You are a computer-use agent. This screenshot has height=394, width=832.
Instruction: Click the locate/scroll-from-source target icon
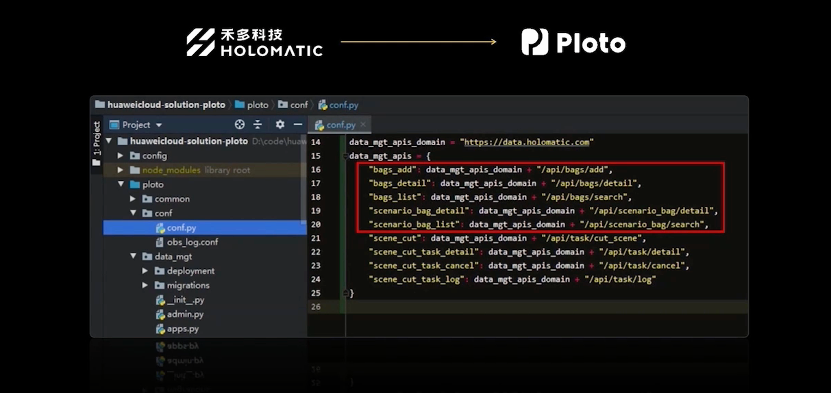240,125
